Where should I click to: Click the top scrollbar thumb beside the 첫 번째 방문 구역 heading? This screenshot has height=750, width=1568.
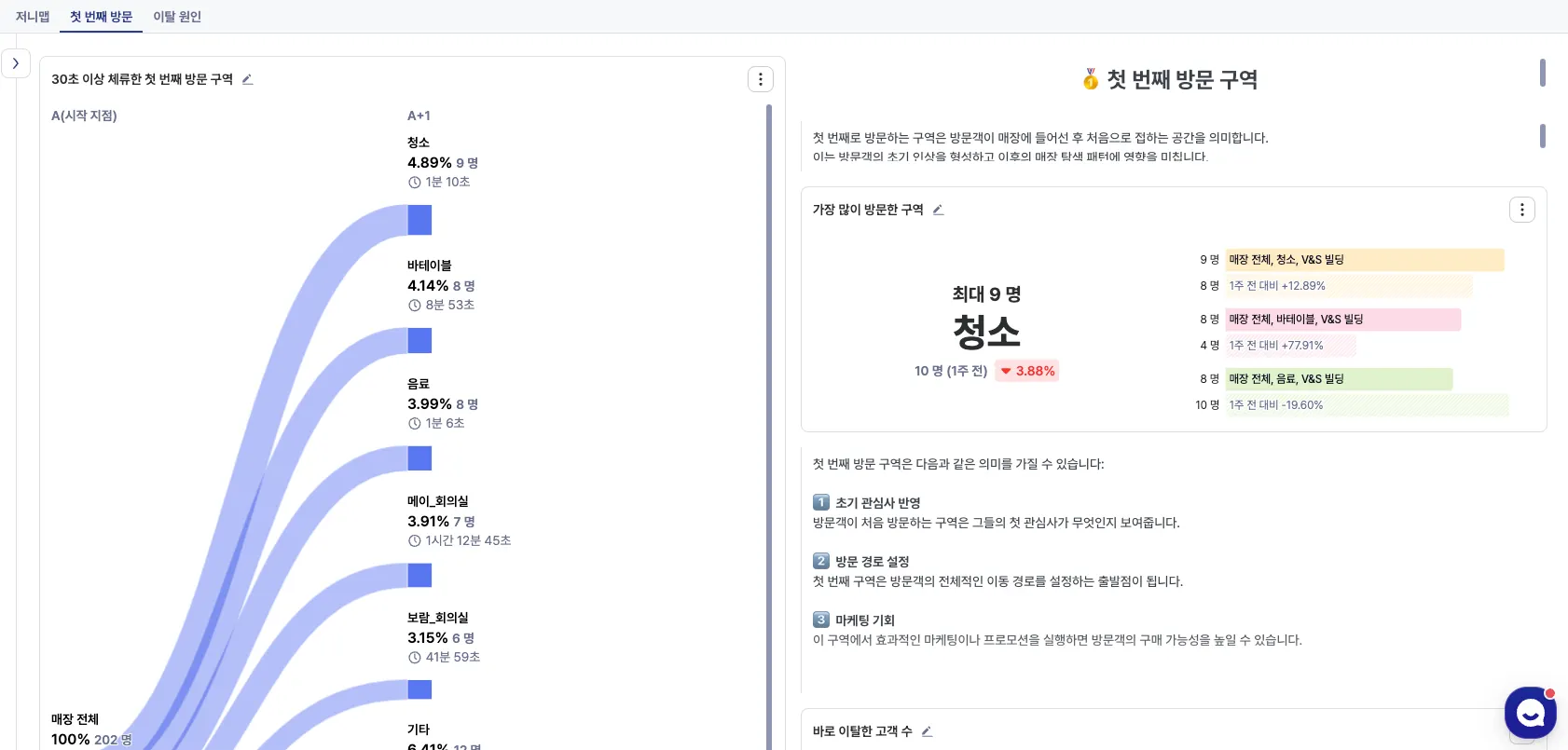[1543, 73]
